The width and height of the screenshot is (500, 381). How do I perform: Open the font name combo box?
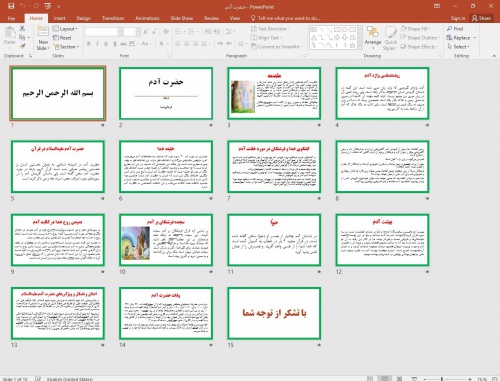103,32
